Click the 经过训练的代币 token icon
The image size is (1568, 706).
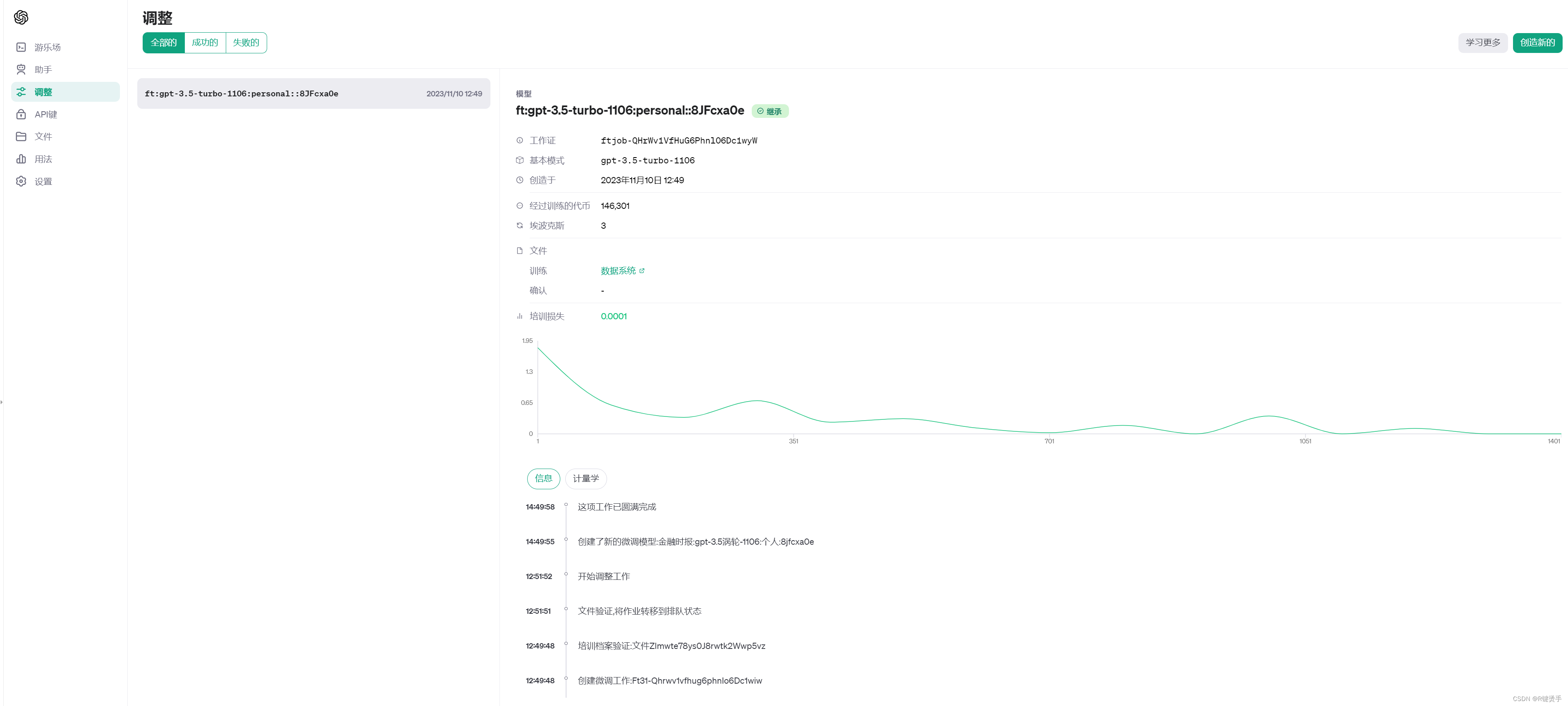pyautogui.click(x=520, y=206)
